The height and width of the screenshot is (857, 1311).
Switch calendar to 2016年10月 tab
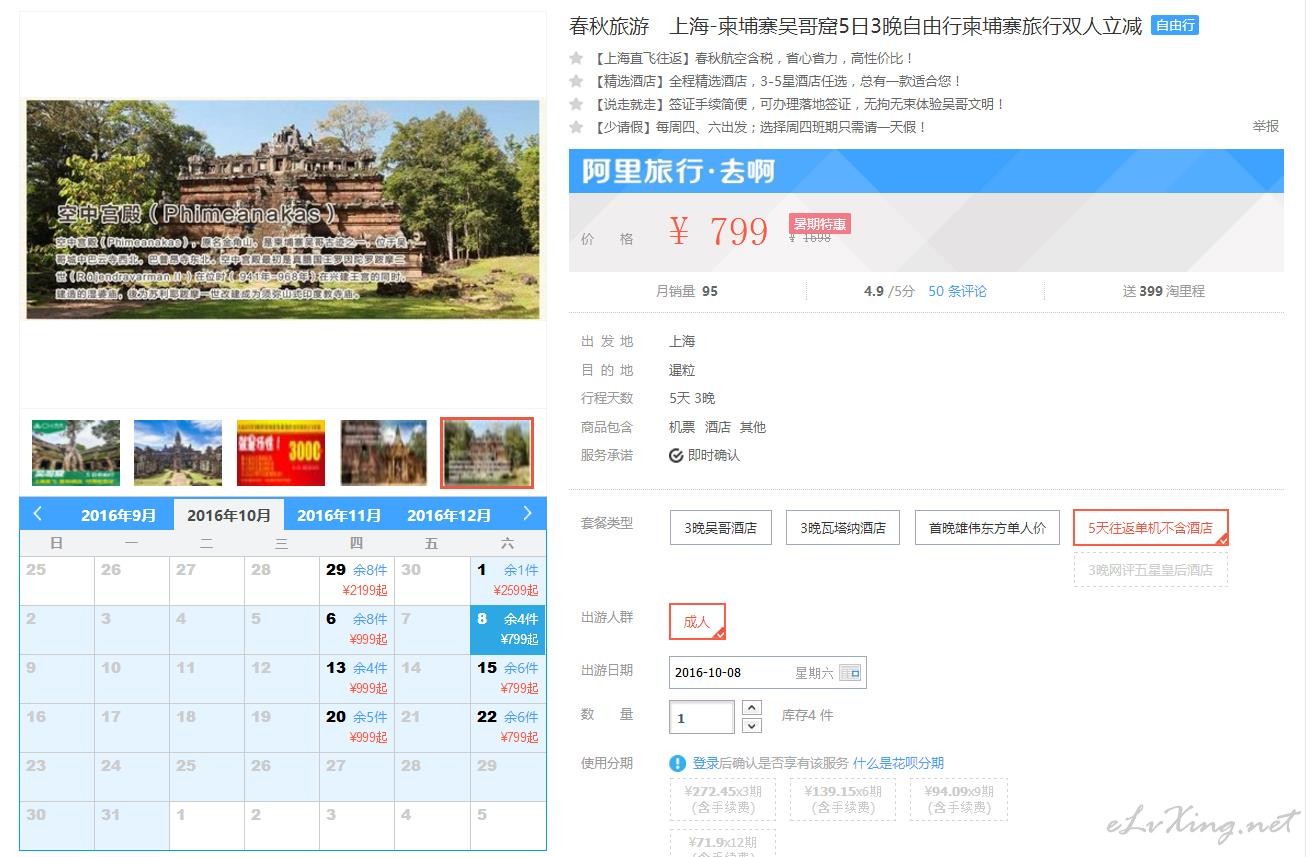229,515
